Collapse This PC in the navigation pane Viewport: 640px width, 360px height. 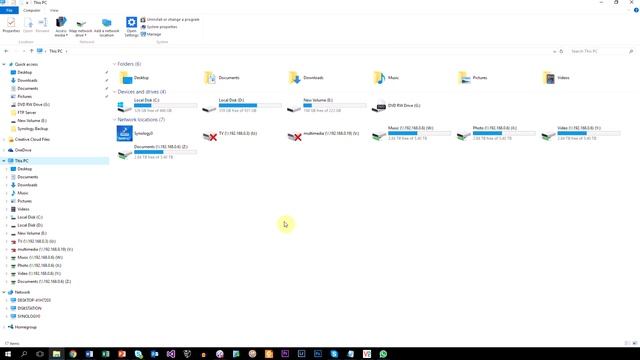[4, 161]
